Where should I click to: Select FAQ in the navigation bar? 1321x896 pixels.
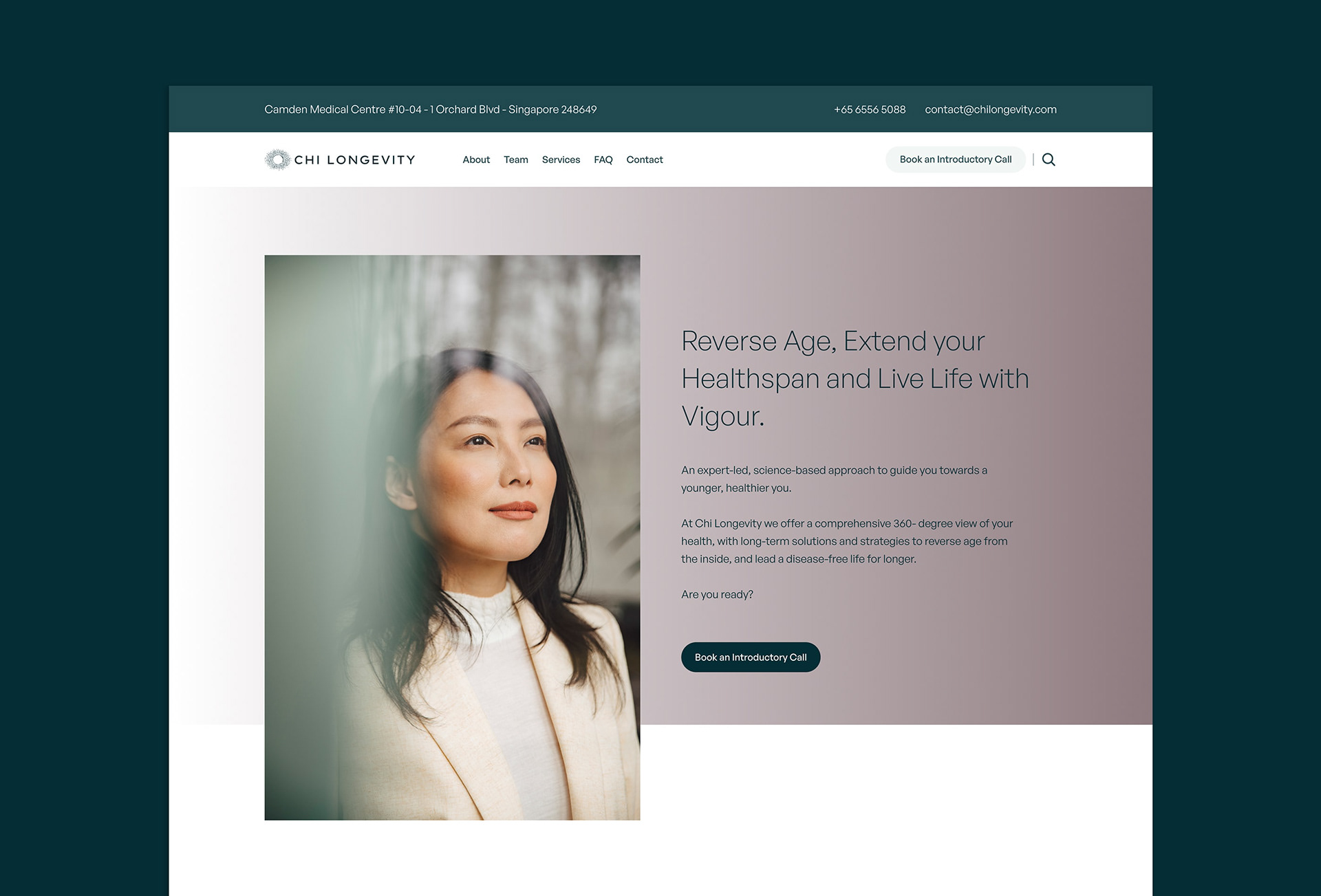click(603, 160)
